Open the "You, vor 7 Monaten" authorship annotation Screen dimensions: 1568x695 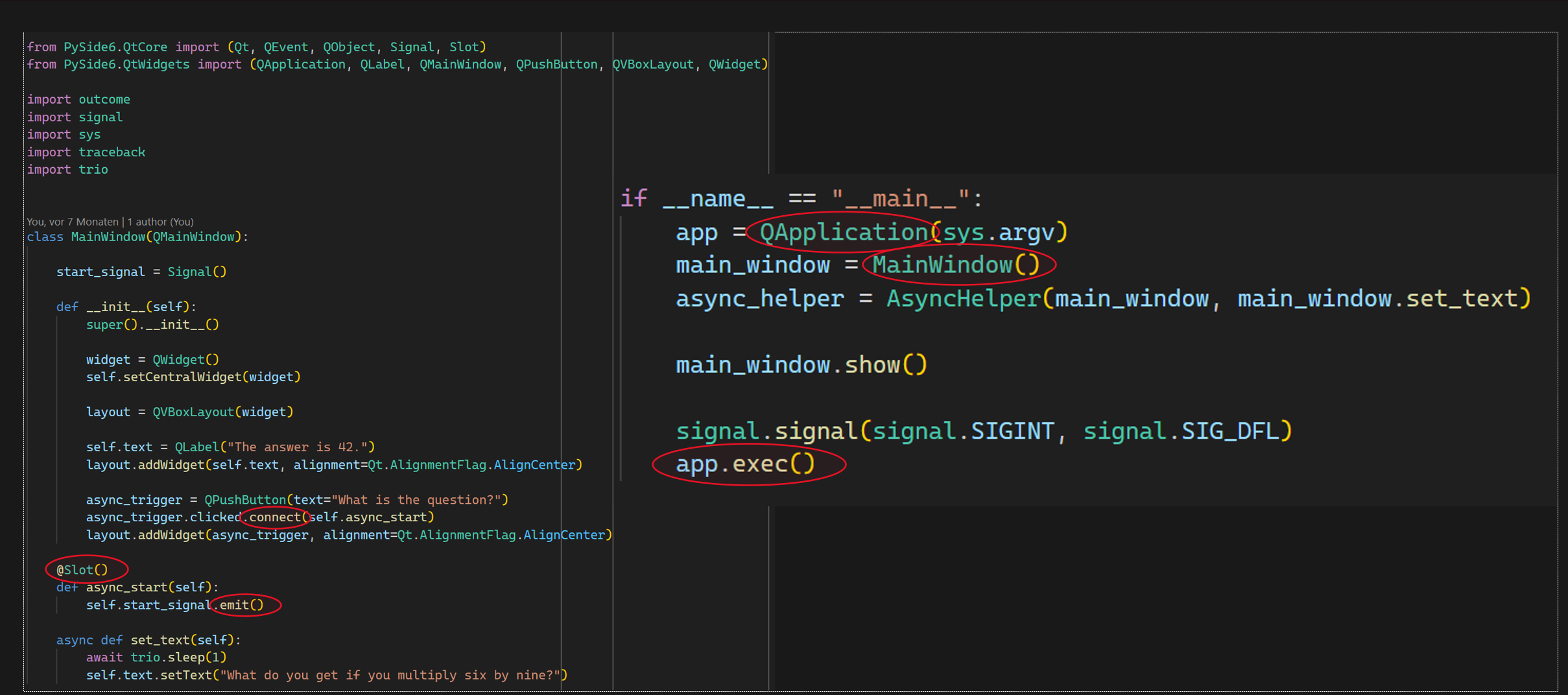110,222
